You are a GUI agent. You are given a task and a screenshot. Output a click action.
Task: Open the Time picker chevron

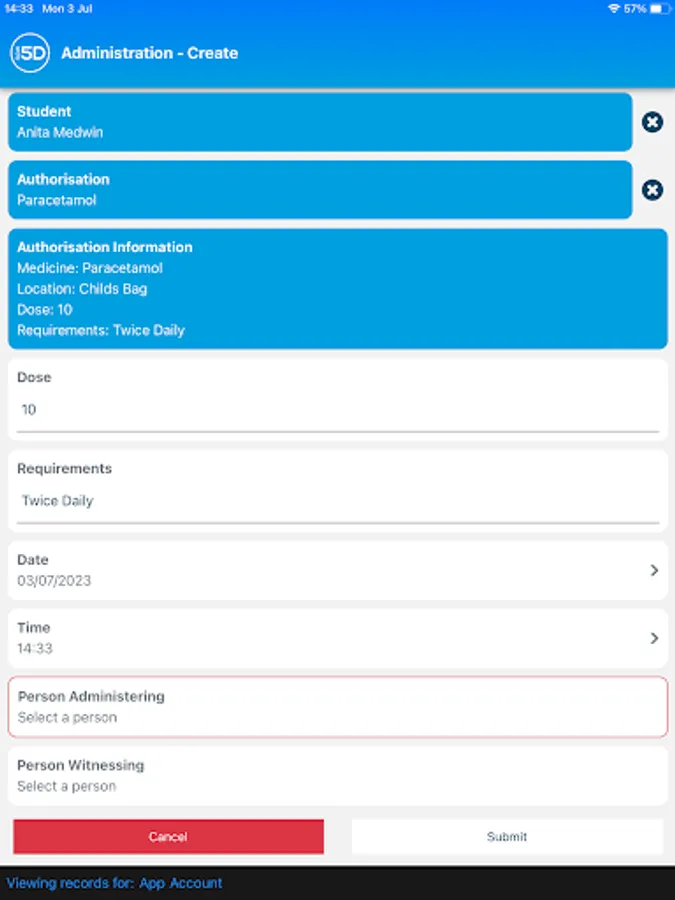654,638
